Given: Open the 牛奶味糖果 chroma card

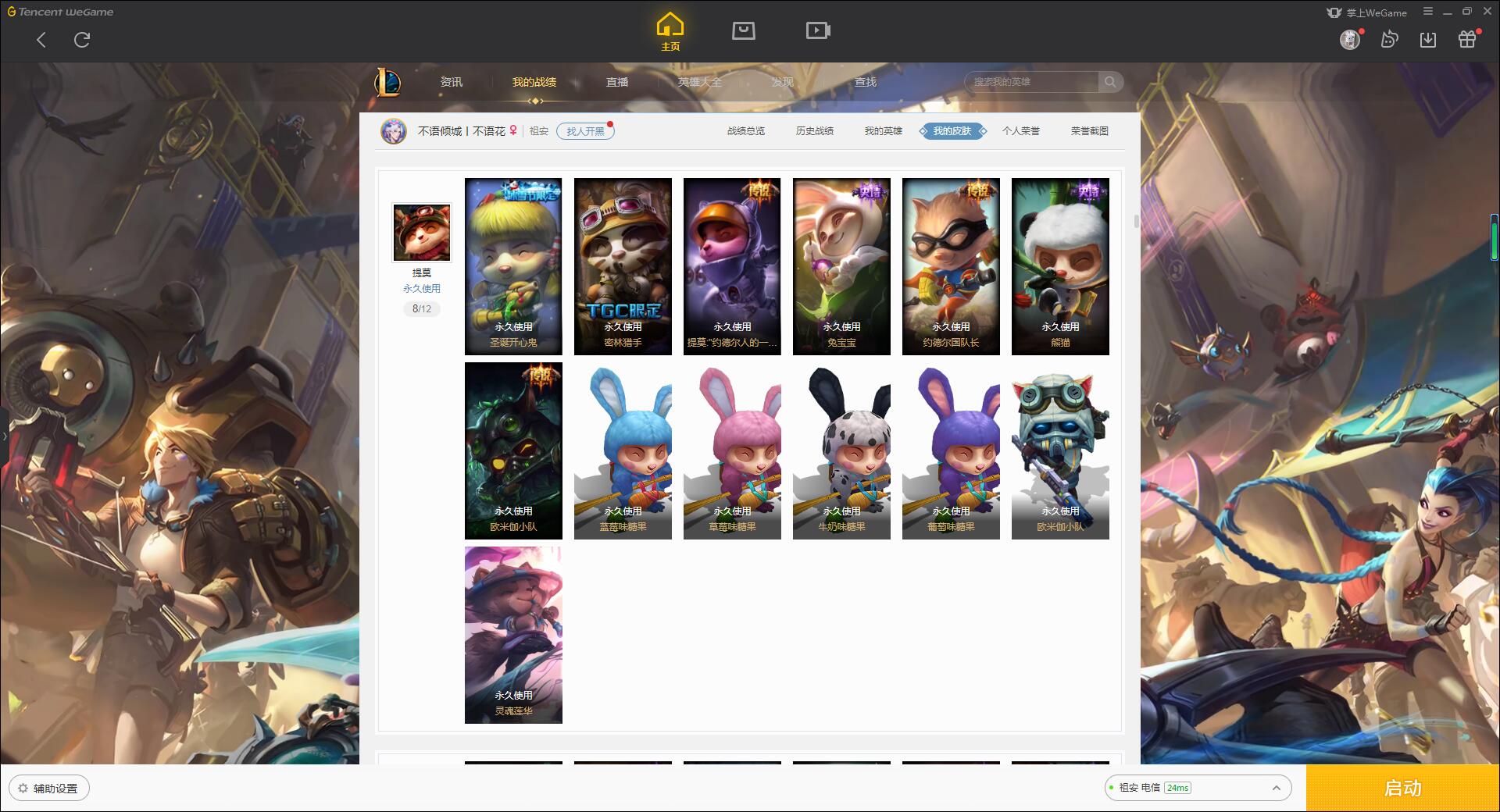Looking at the screenshot, I should (x=841, y=451).
